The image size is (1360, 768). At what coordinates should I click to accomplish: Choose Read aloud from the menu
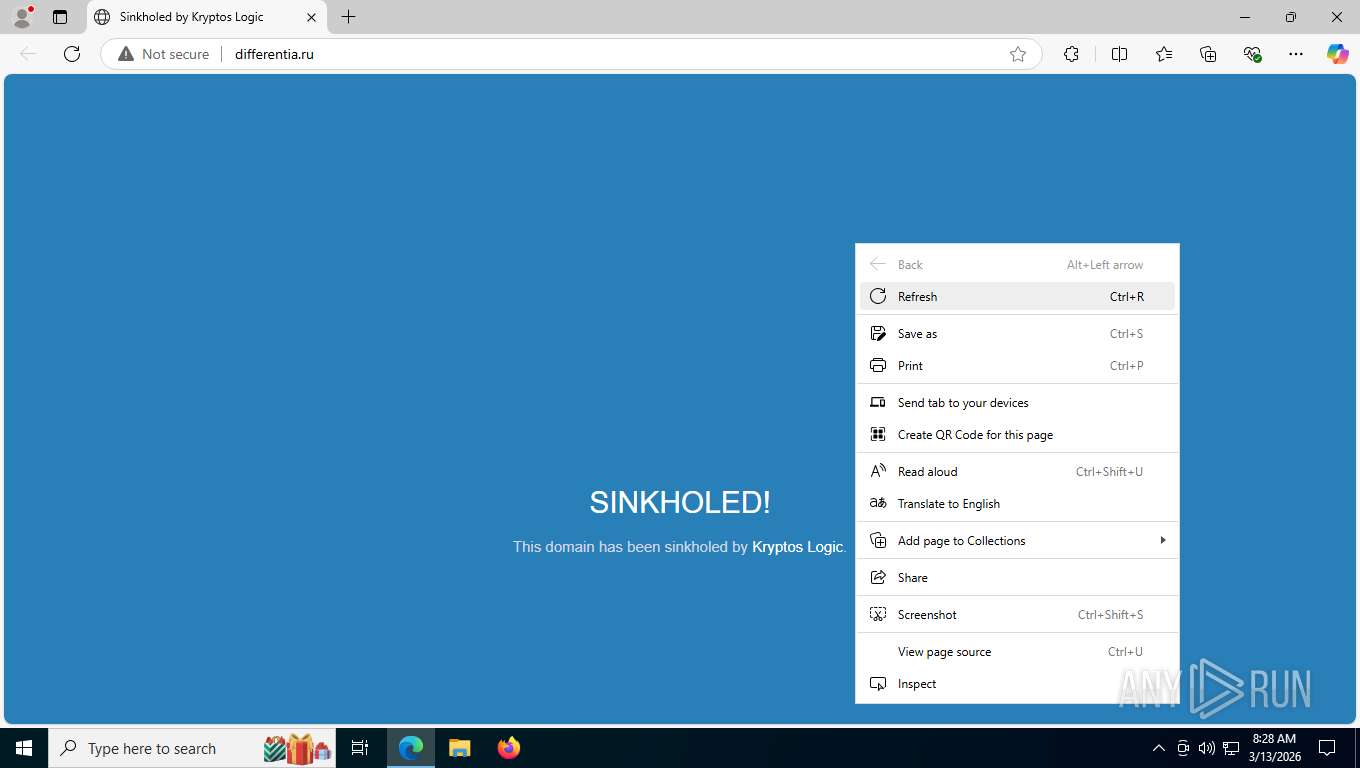click(x=1017, y=471)
